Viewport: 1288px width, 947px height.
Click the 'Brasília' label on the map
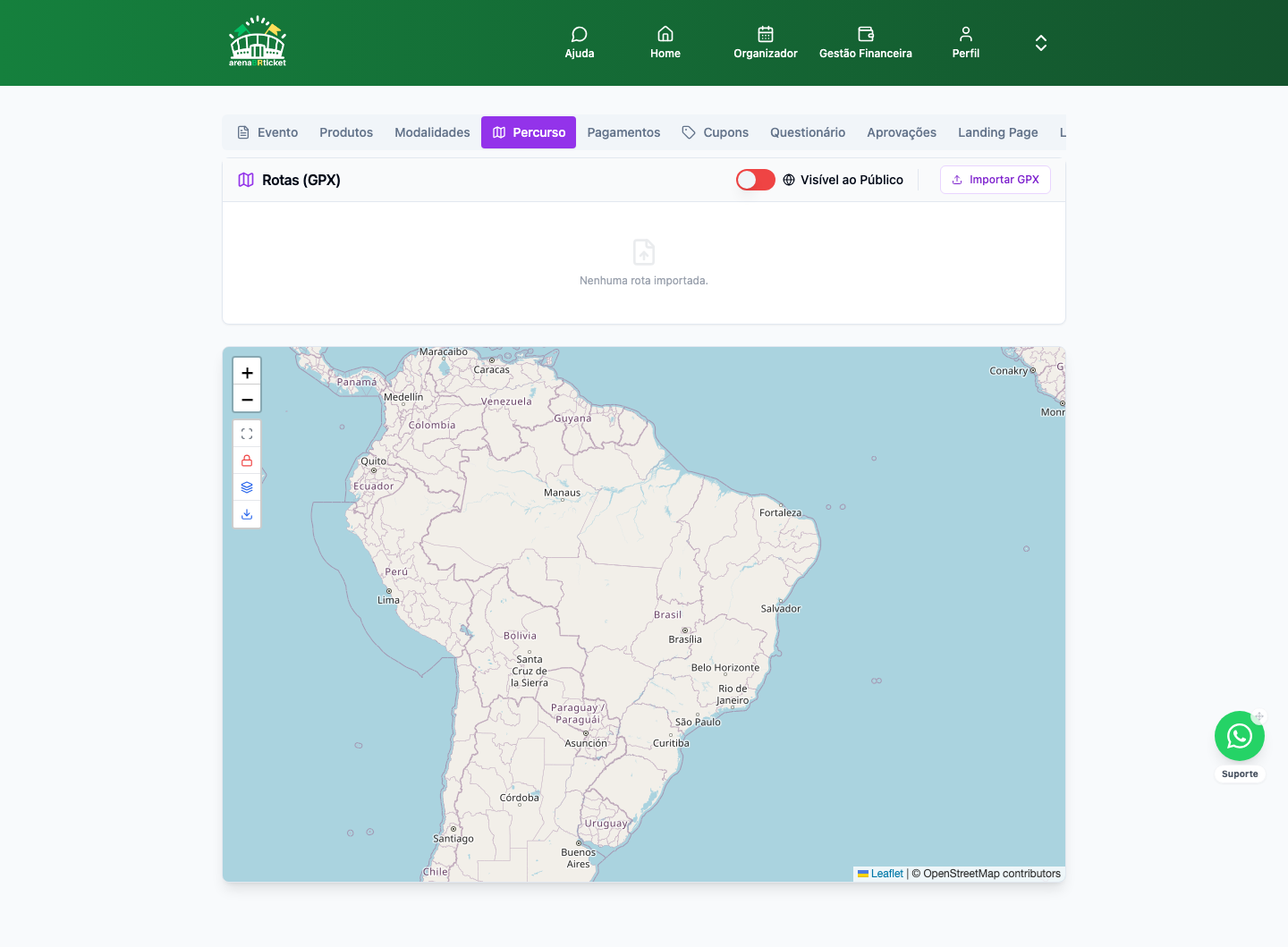(x=685, y=639)
